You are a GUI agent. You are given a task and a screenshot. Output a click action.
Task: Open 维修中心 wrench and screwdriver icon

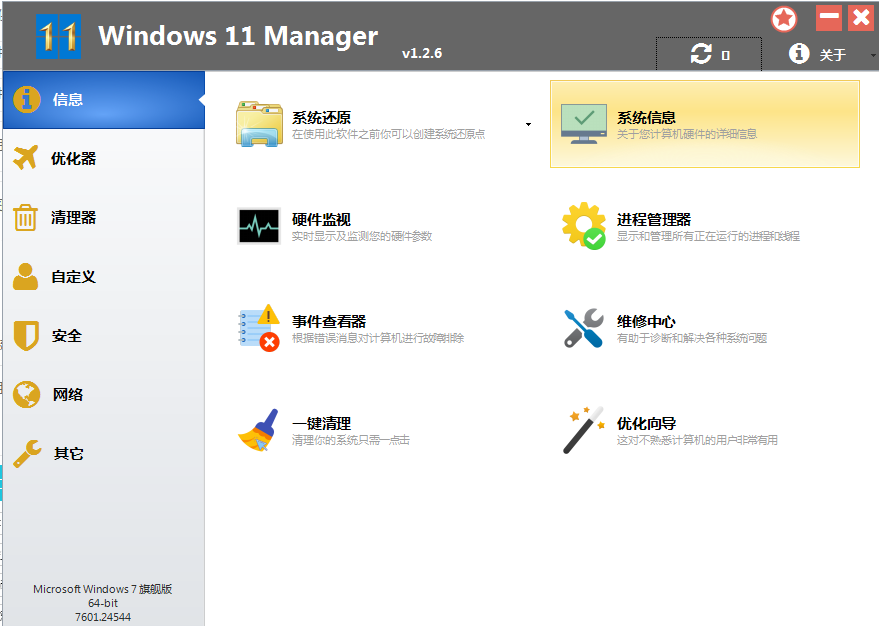(x=584, y=328)
